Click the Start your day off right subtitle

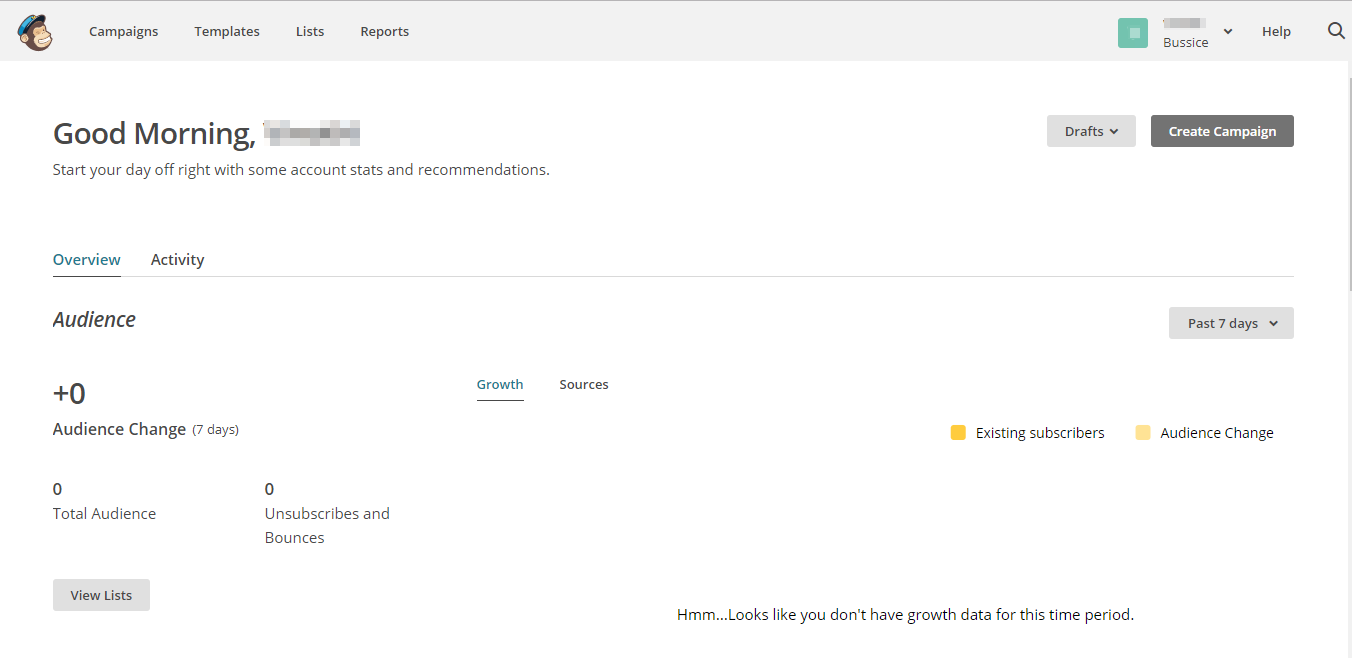pyautogui.click(x=301, y=169)
